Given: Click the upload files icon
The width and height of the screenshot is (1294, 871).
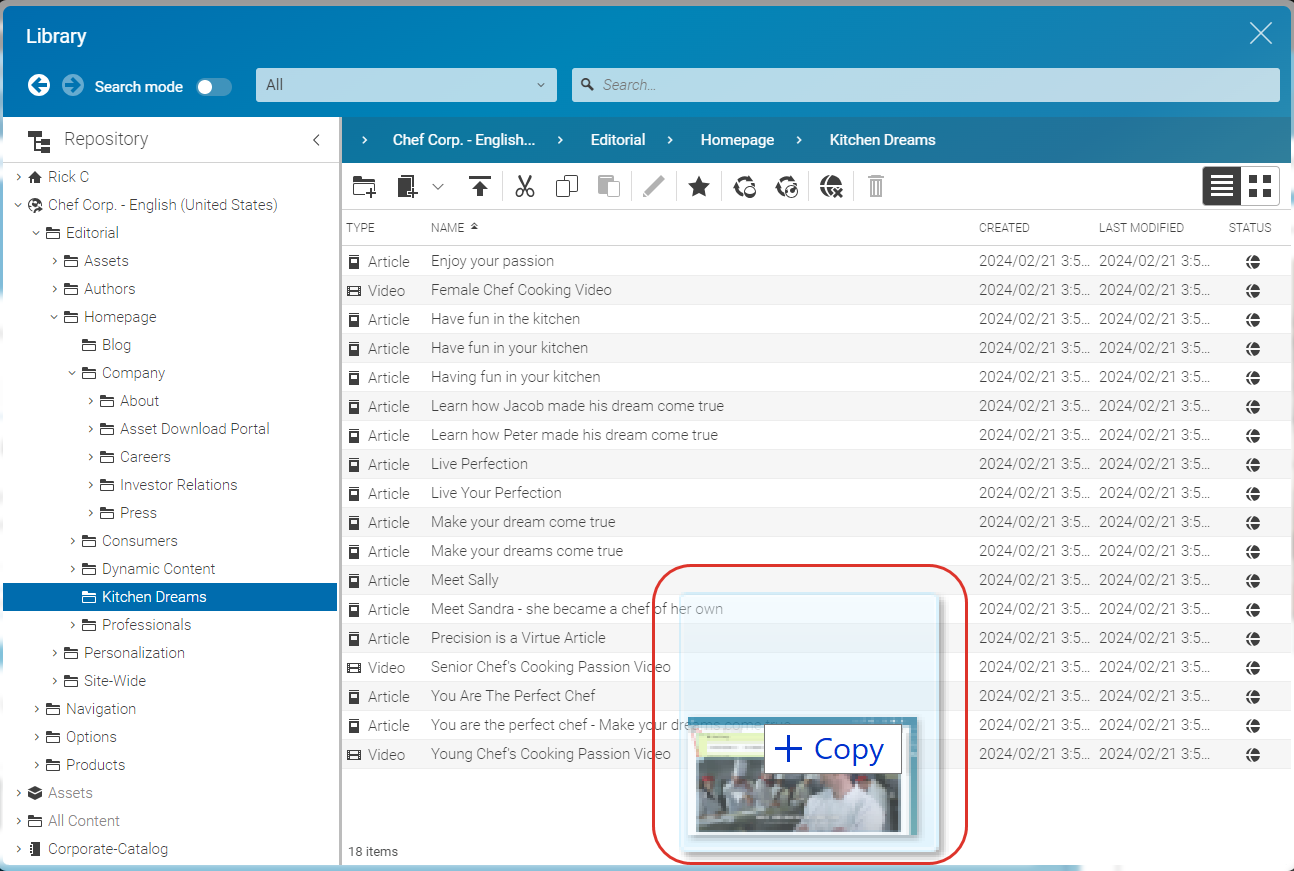Looking at the screenshot, I should pos(480,187).
